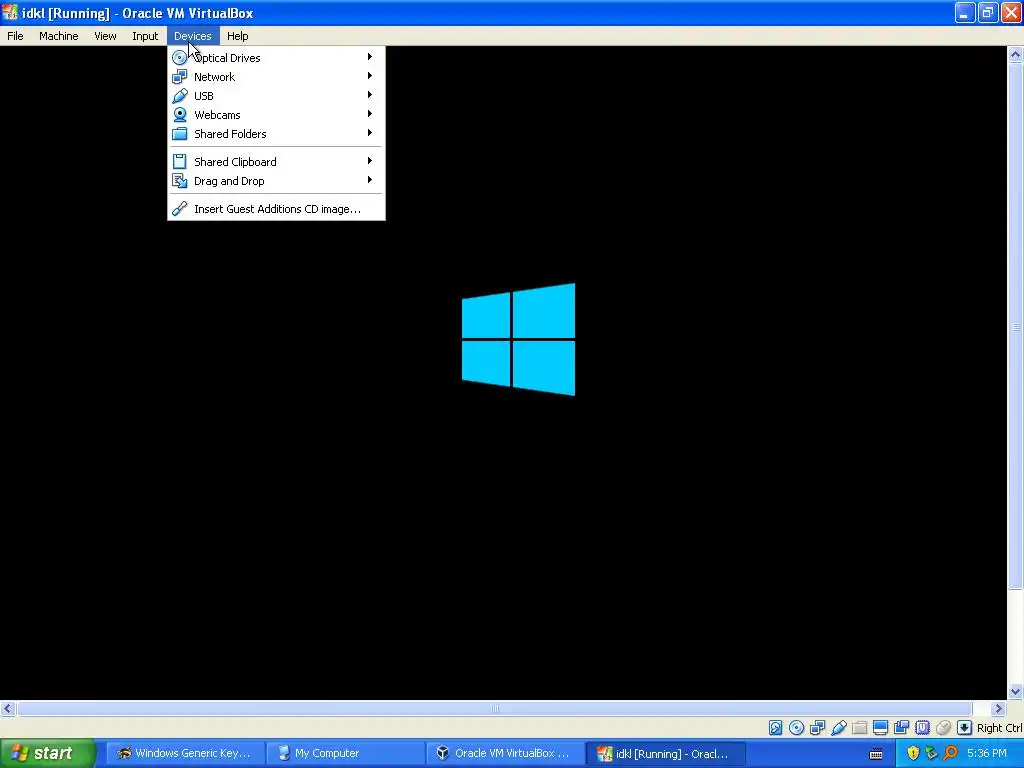
Task: Expand the USB submenu arrow
Action: click(x=370, y=95)
